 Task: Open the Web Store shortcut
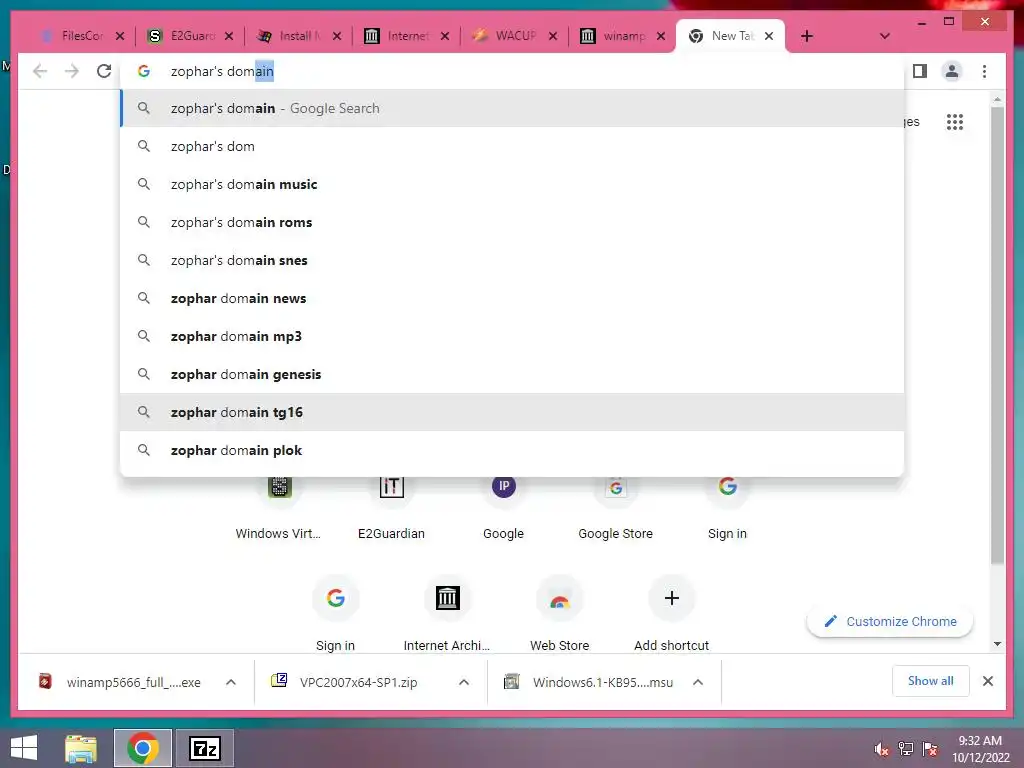click(x=560, y=611)
